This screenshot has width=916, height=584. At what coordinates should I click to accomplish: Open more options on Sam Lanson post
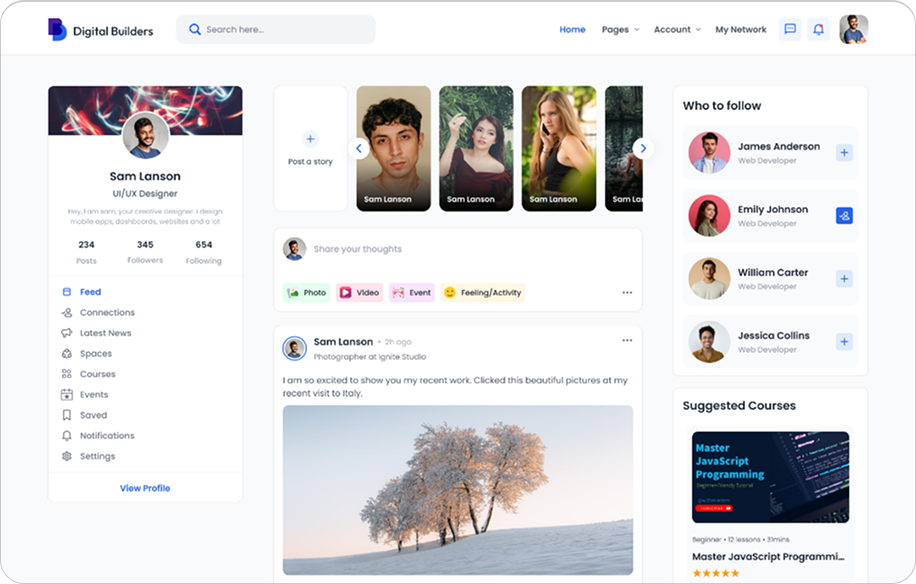pos(627,340)
